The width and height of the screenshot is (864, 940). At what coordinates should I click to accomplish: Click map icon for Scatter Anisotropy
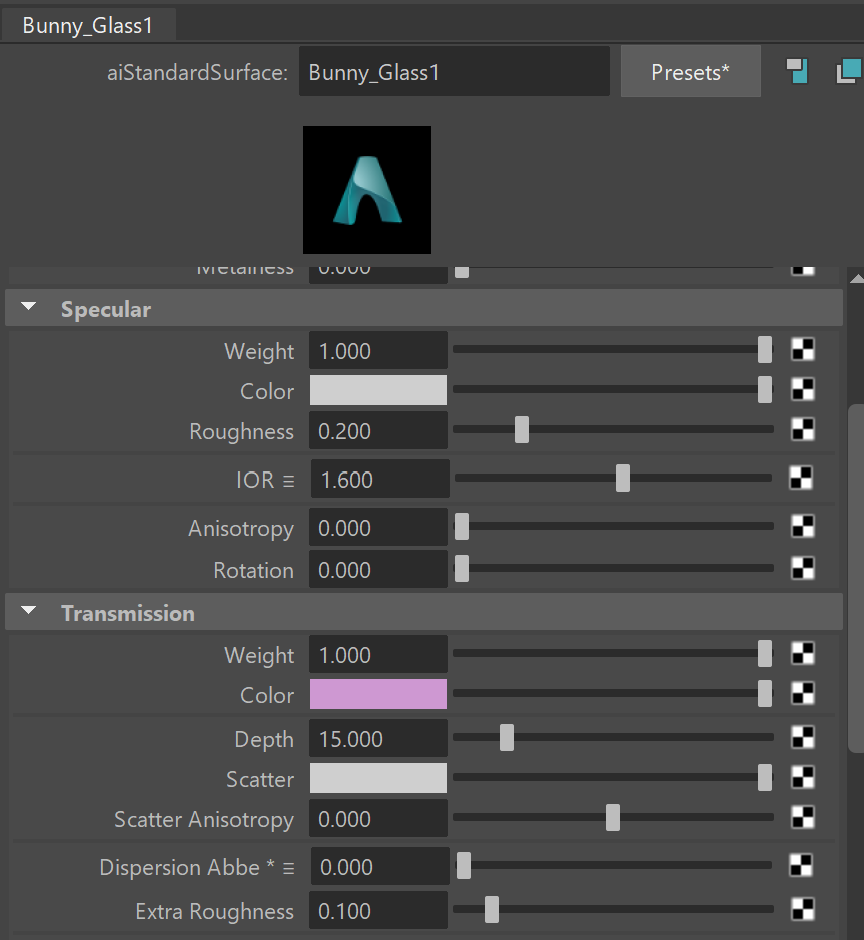pyautogui.click(x=802, y=817)
